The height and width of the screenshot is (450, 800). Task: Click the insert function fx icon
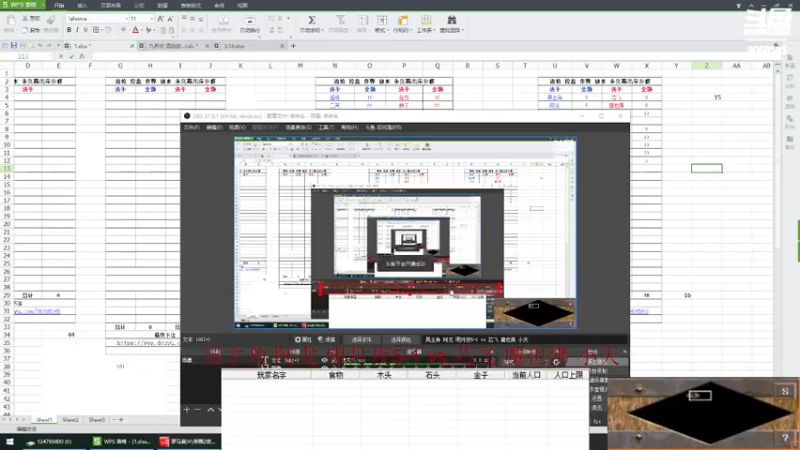(82, 56)
